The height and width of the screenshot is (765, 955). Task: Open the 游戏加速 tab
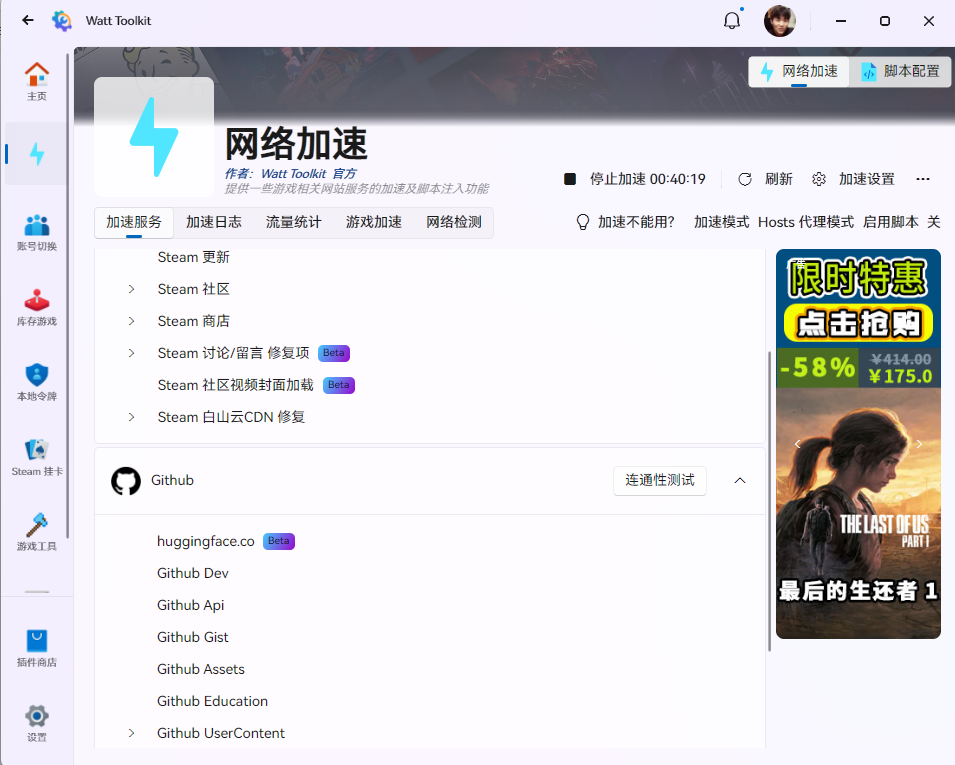coord(374,222)
